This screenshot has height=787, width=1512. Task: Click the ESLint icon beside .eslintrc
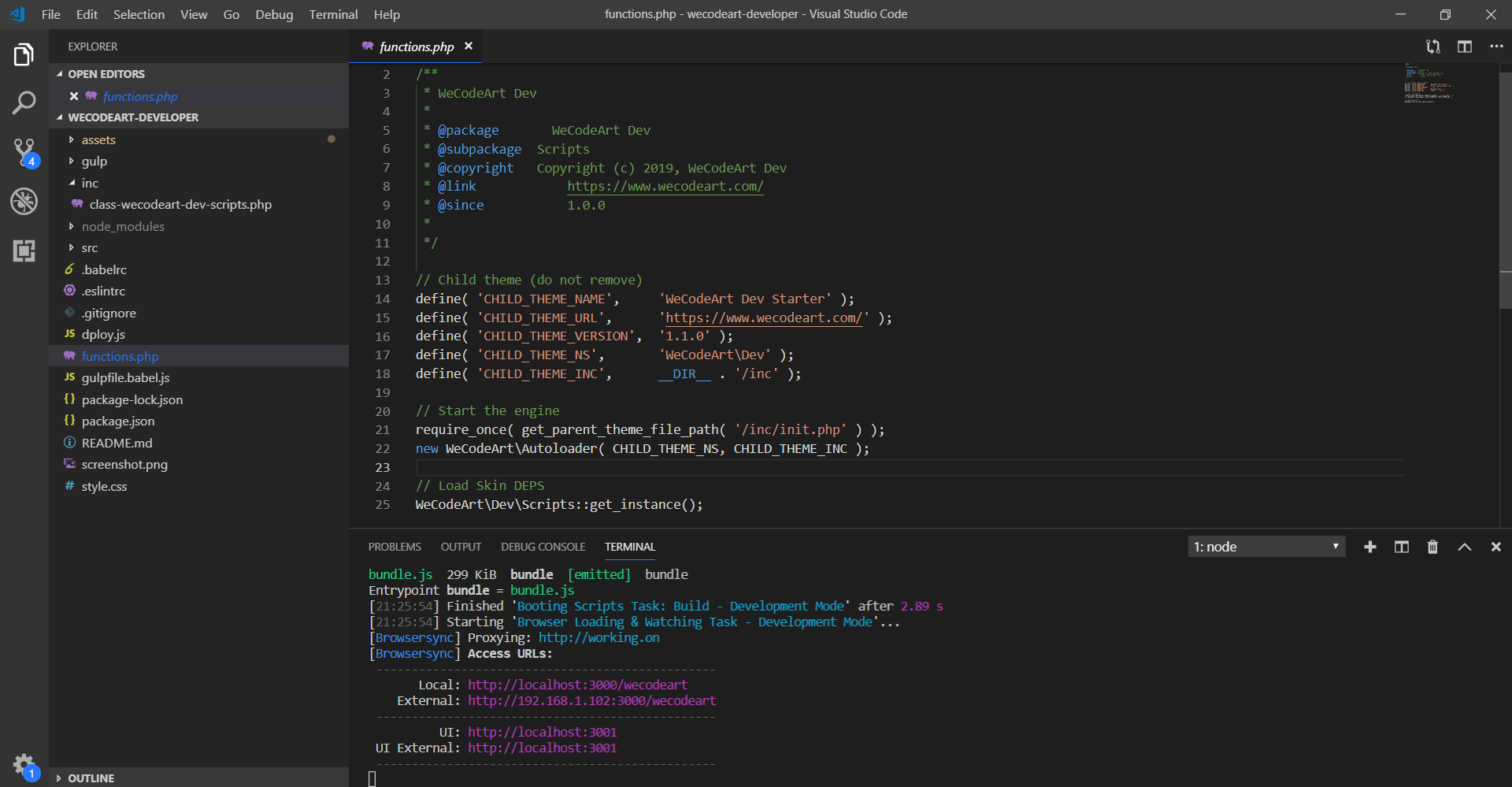[69, 291]
